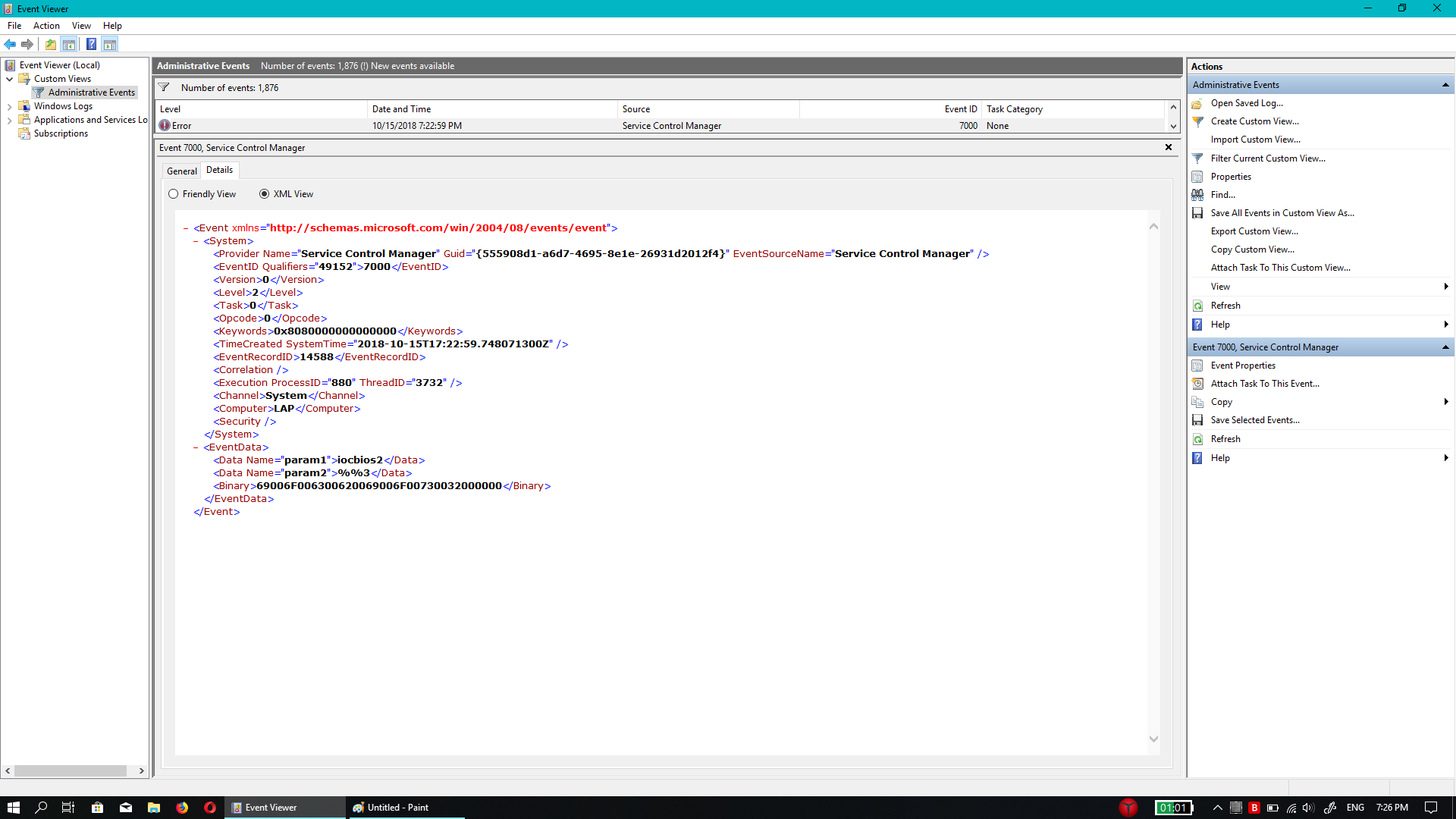Expand Applications and Services Logs node

tap(9, 120)
